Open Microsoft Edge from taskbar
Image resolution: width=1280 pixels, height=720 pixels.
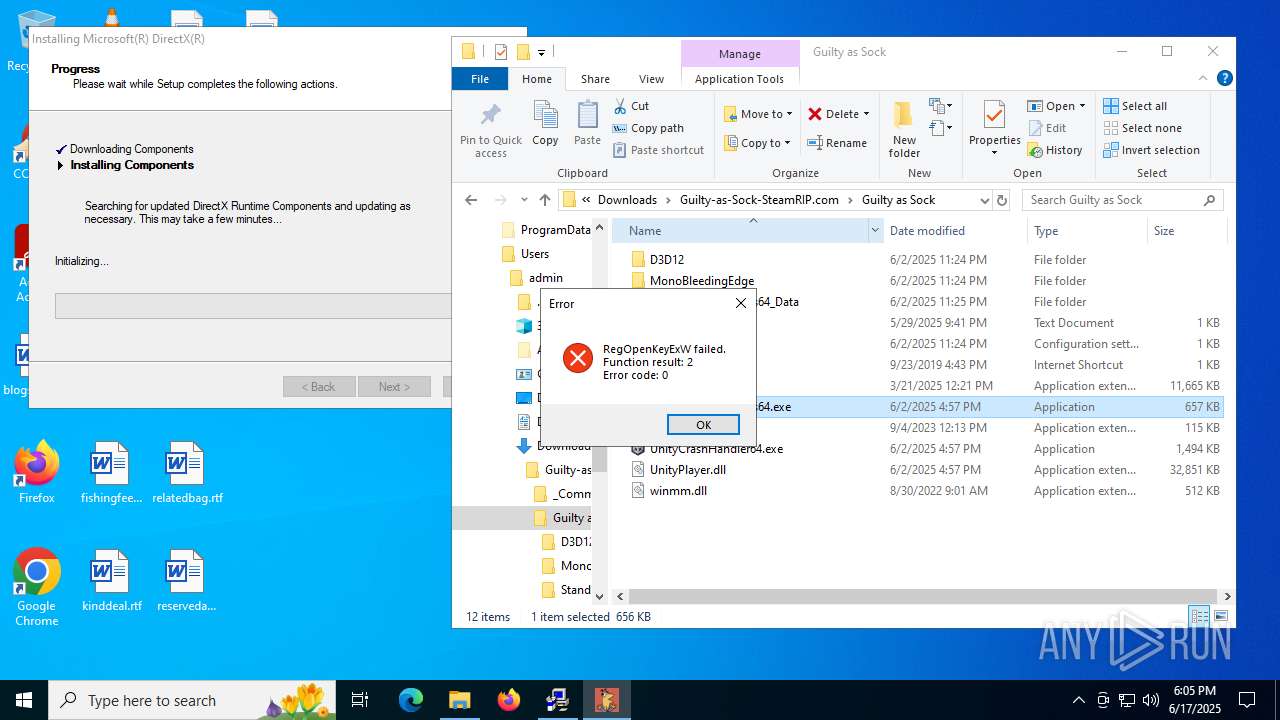(x=411, y=700)
